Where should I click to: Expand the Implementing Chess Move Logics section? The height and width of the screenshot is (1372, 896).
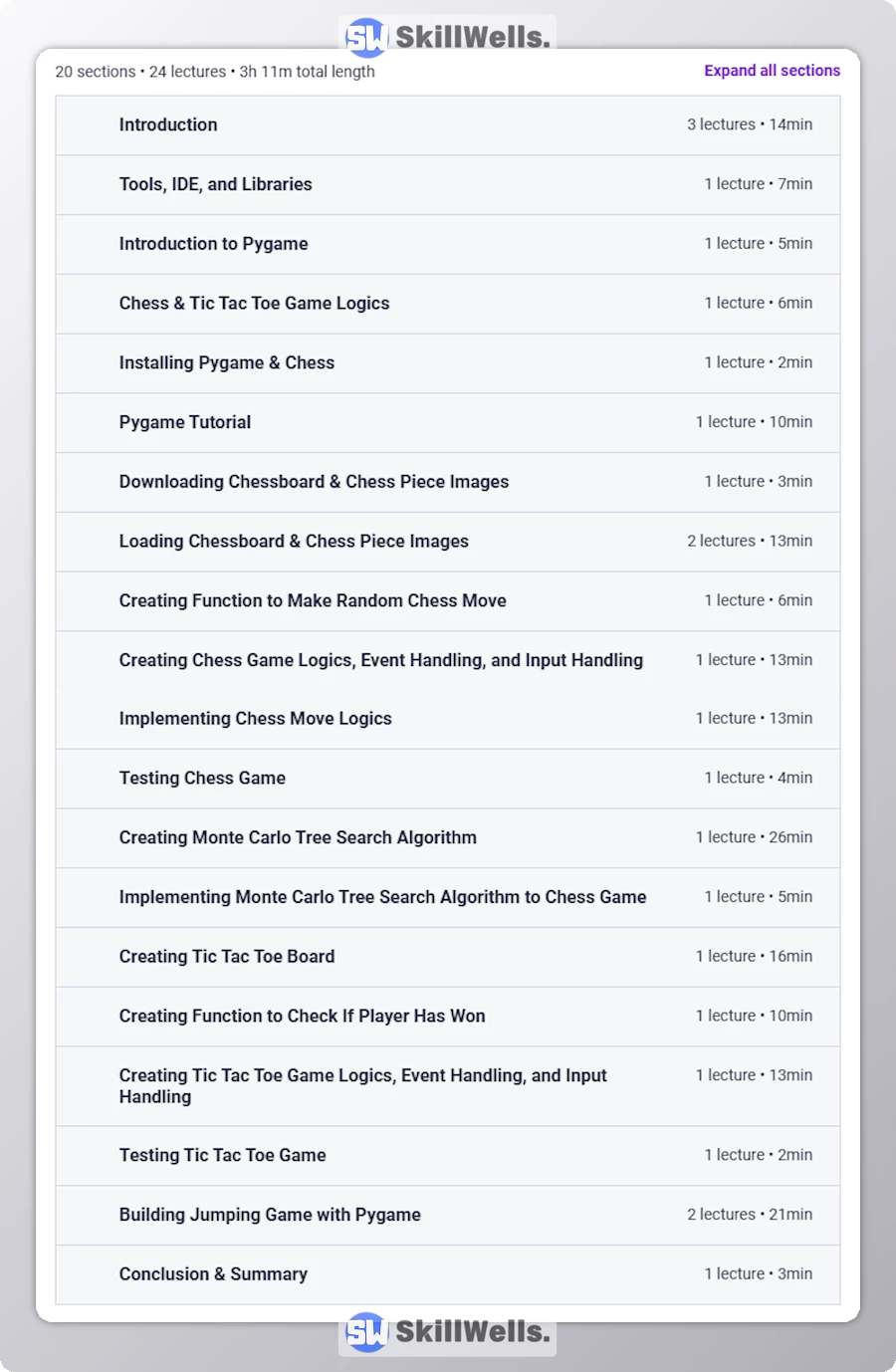coord(255,719)
